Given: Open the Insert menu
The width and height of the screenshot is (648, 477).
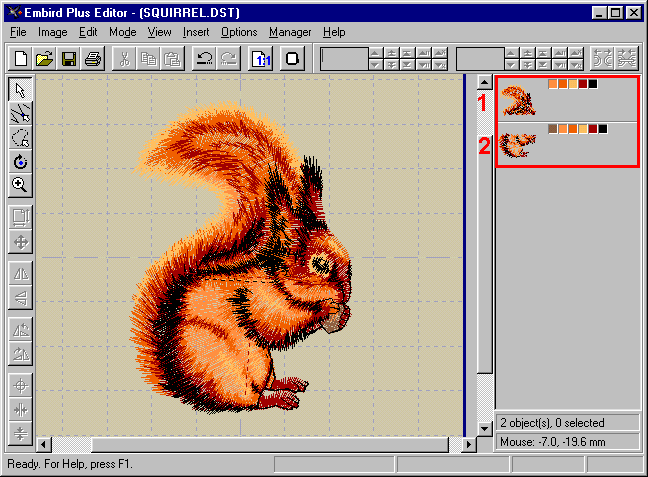Looking at the screenshot, I should click(196, 32).
